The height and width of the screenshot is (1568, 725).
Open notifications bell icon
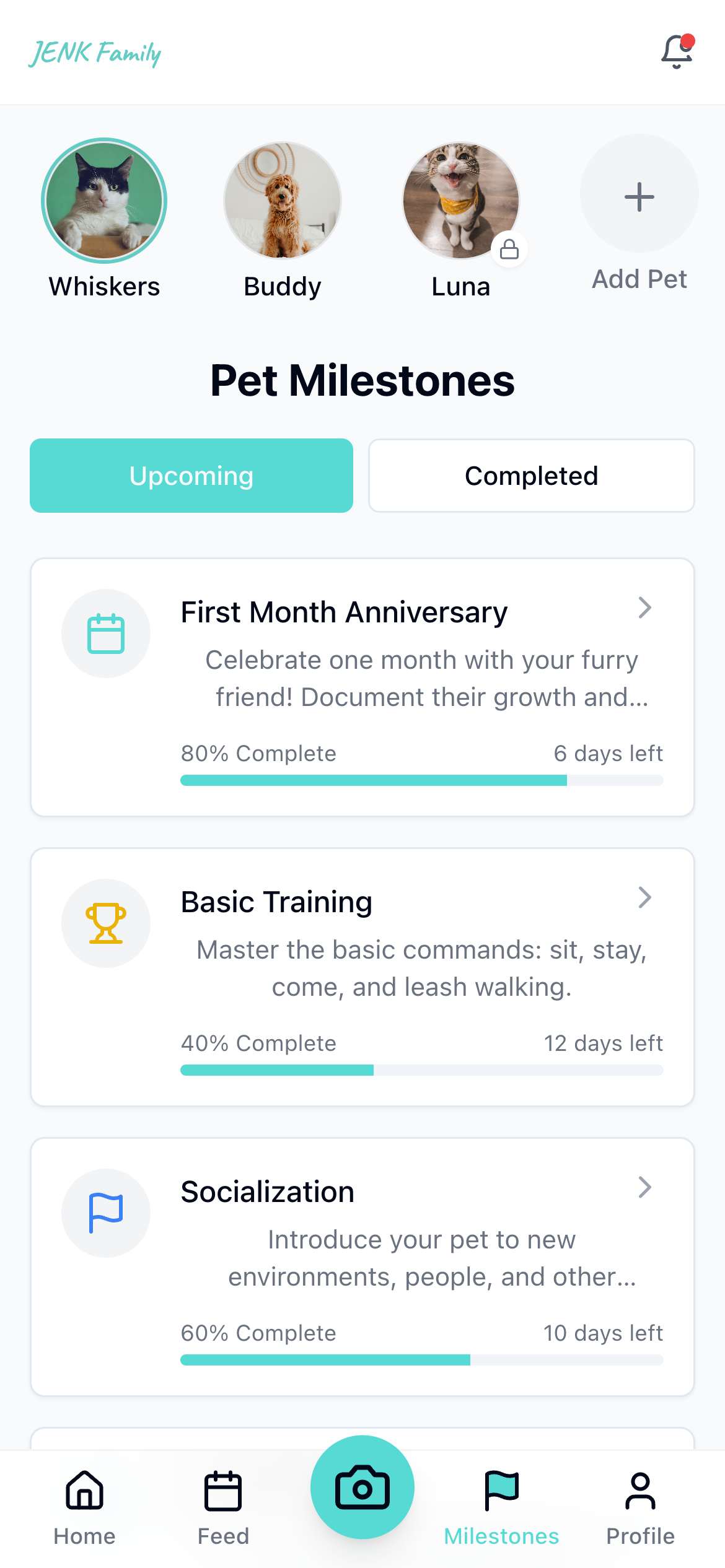[x=676, y=52]
